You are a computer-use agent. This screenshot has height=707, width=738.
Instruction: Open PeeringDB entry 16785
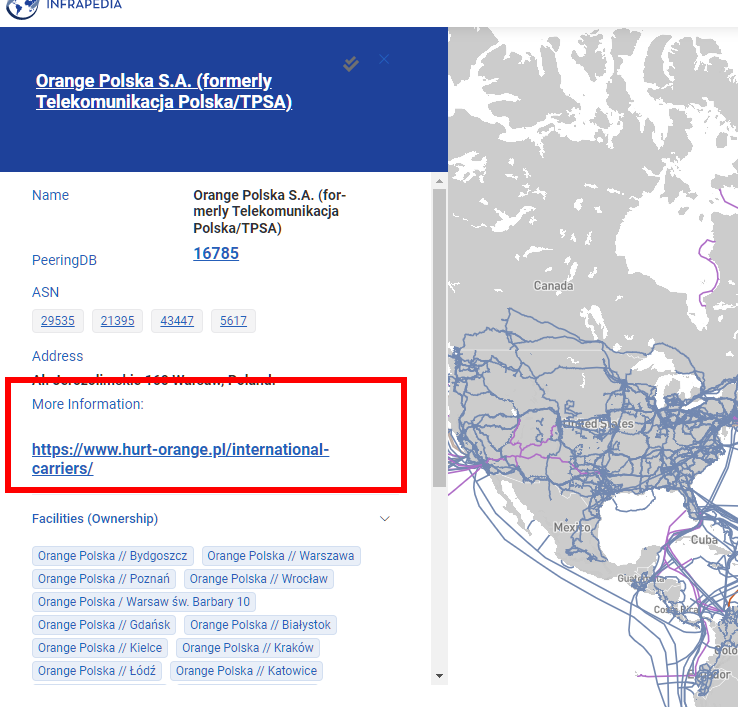pos(216,253)
